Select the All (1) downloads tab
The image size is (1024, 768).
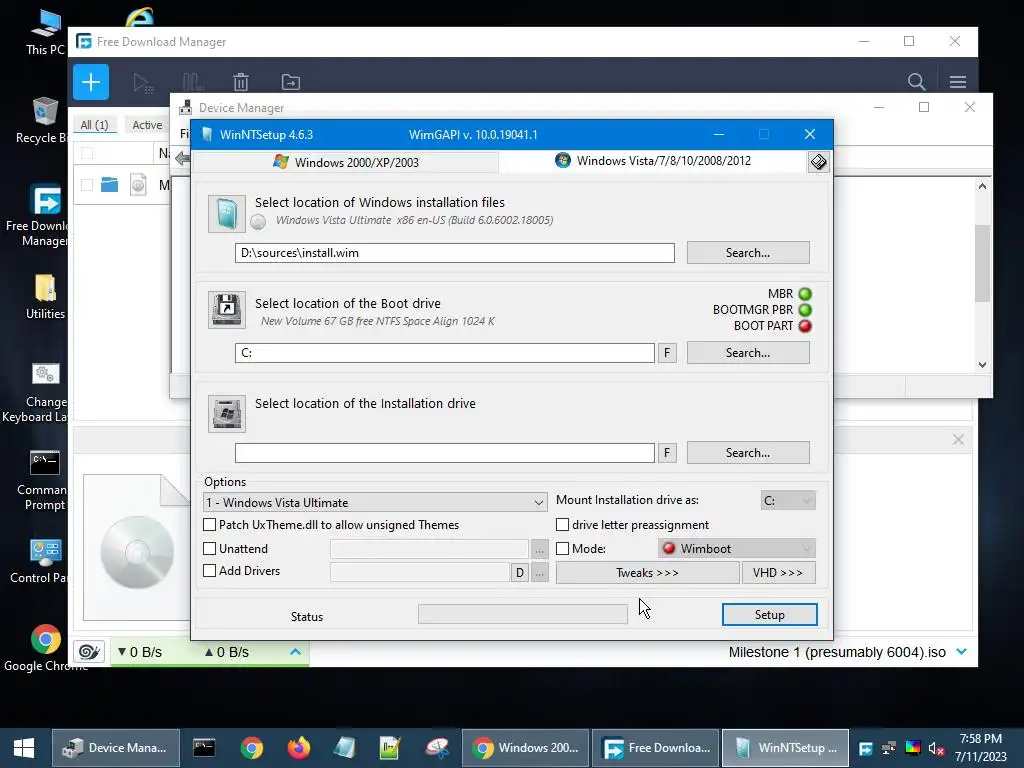coord(95,125)
